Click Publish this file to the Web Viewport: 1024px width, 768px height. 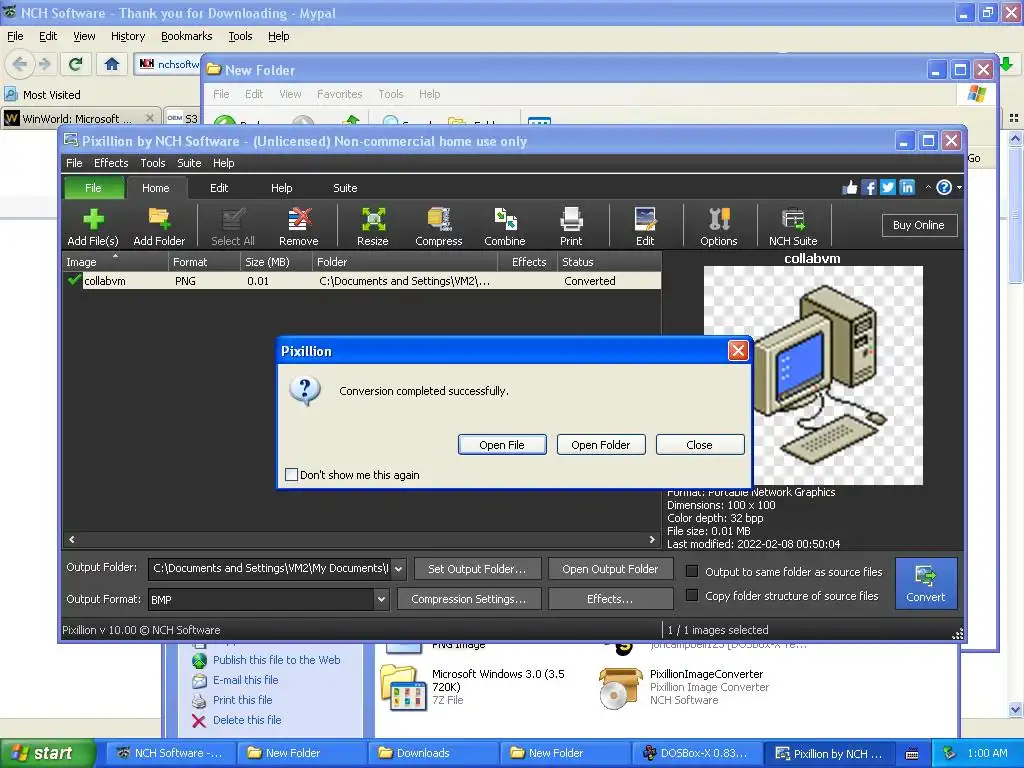point(277,660)
